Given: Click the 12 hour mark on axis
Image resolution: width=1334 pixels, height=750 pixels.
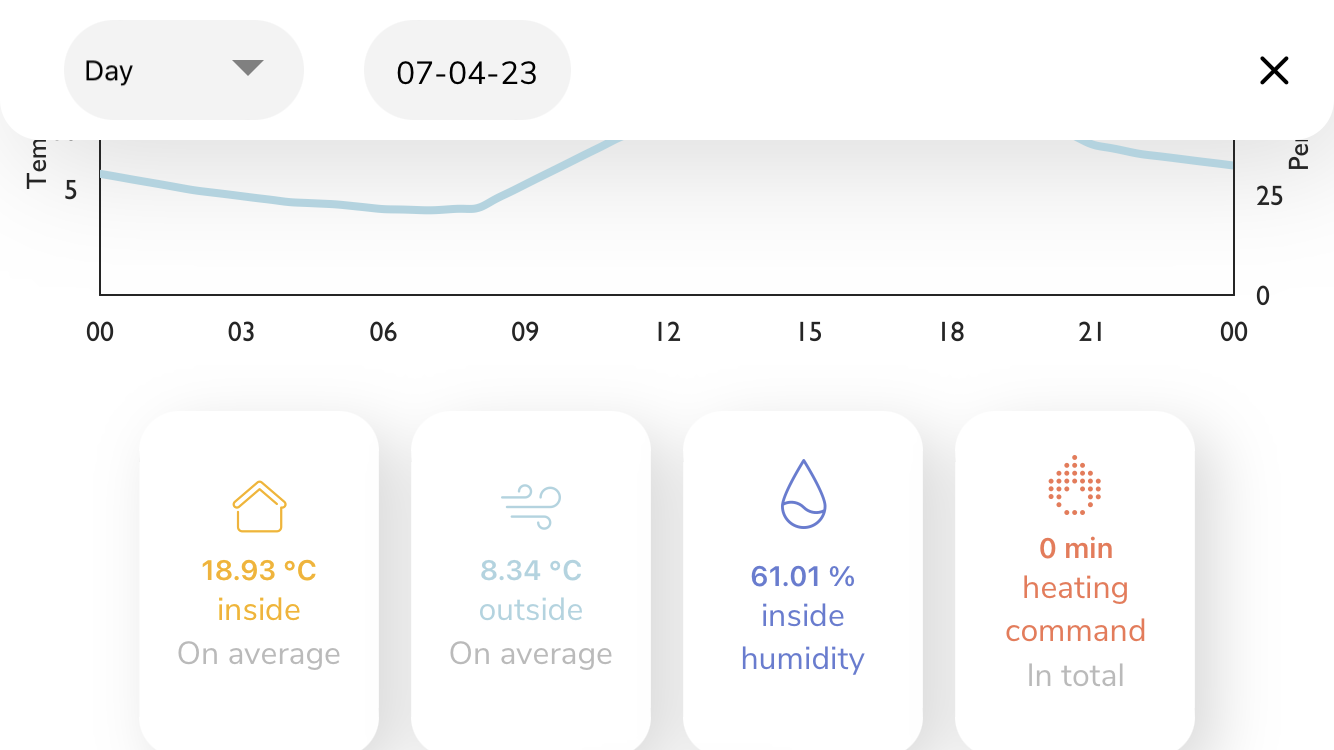Looking at the screenshot, I should (668, 332).
